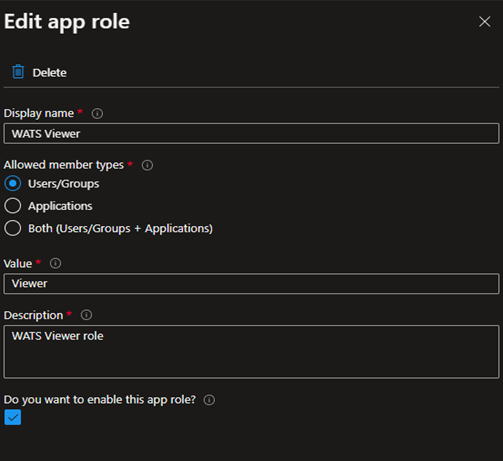Click the trash can Delete icon
This screenshot has height=461, width=503.
point(18,72)
